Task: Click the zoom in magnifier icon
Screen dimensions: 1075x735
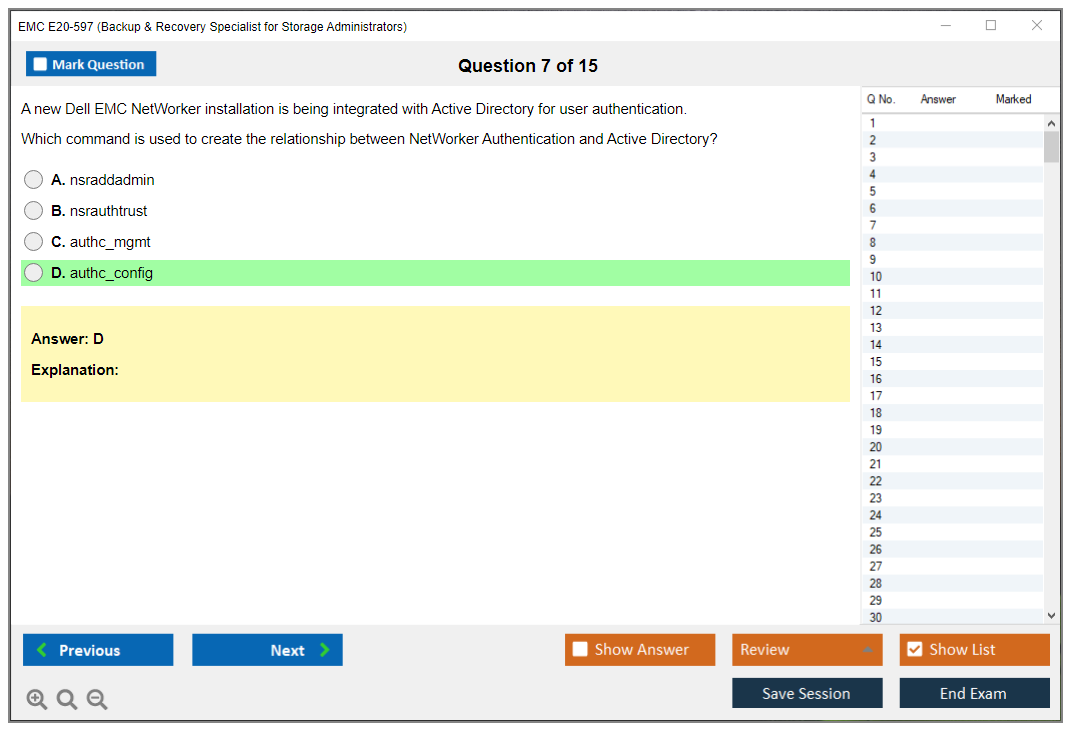Action: pyautogui.click(x=37, y=700)
